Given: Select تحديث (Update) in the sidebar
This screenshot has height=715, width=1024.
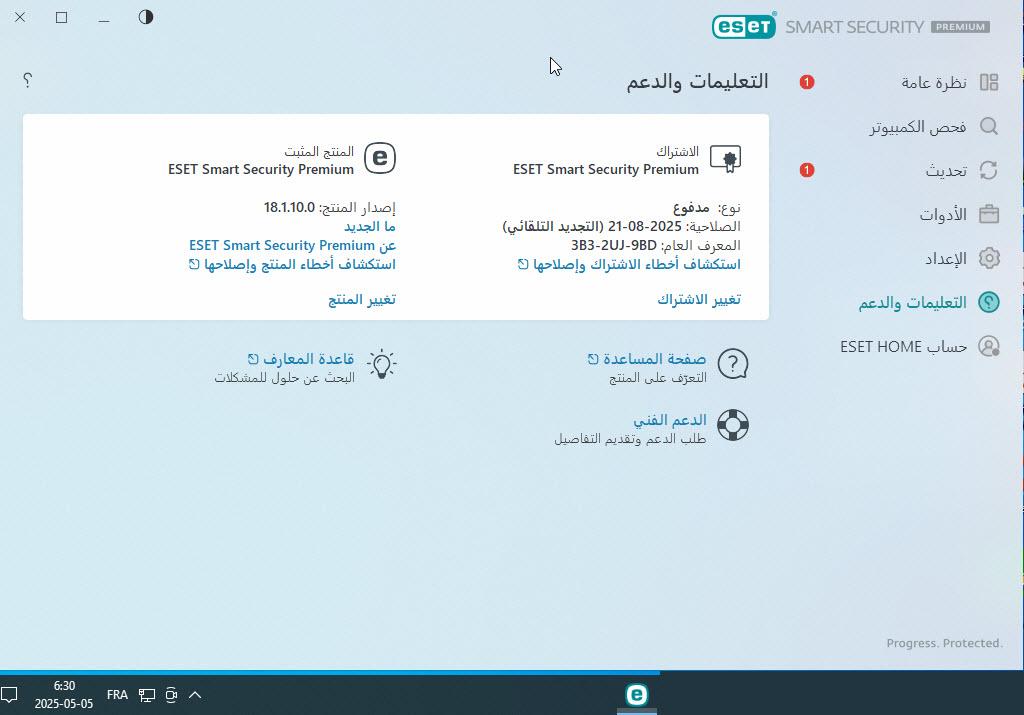Looking at the screenshot, I should [x=962, y=170].
